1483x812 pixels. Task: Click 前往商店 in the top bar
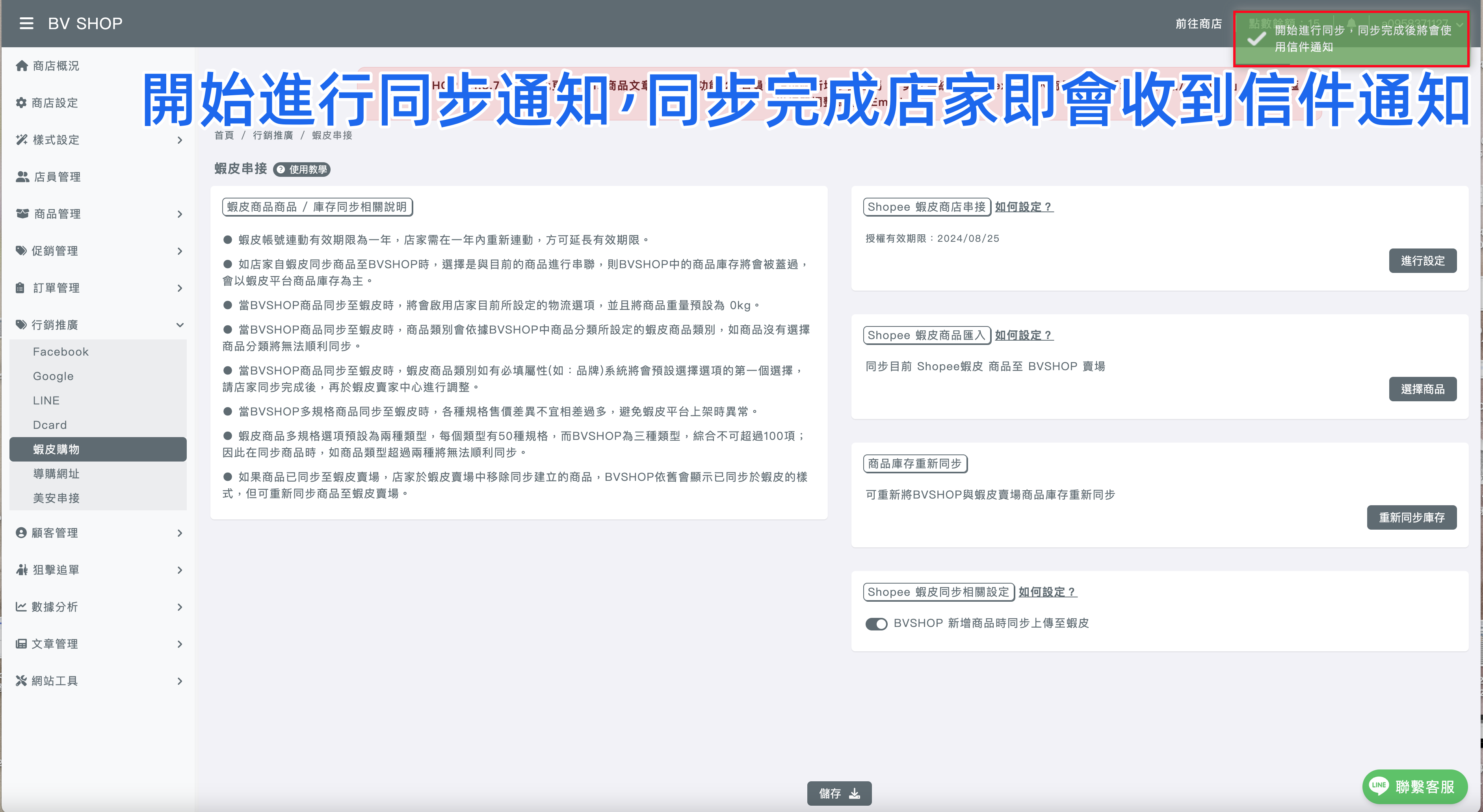click(x=1199, y=24)
